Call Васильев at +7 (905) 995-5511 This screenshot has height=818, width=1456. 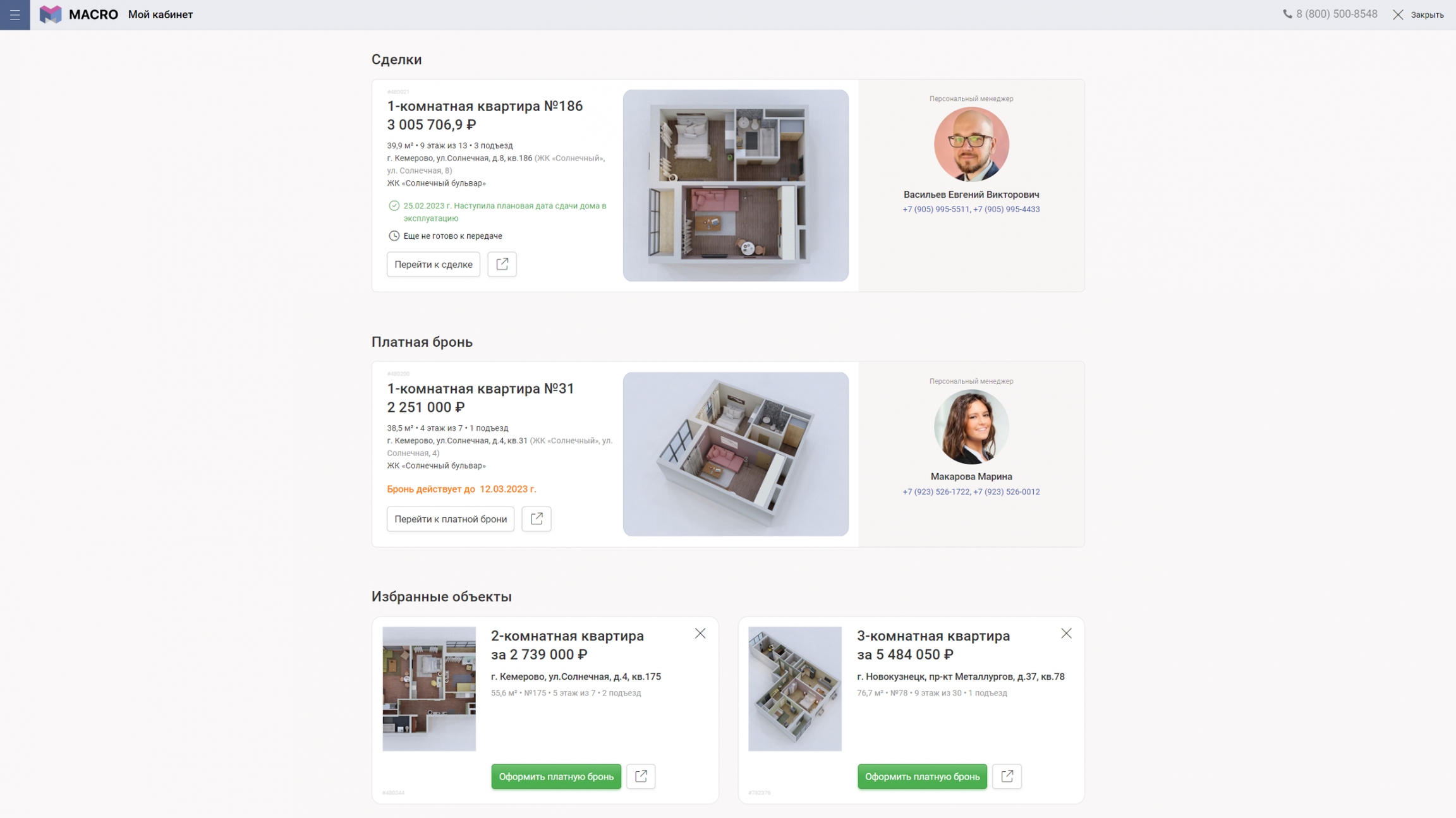click(935, 209)
